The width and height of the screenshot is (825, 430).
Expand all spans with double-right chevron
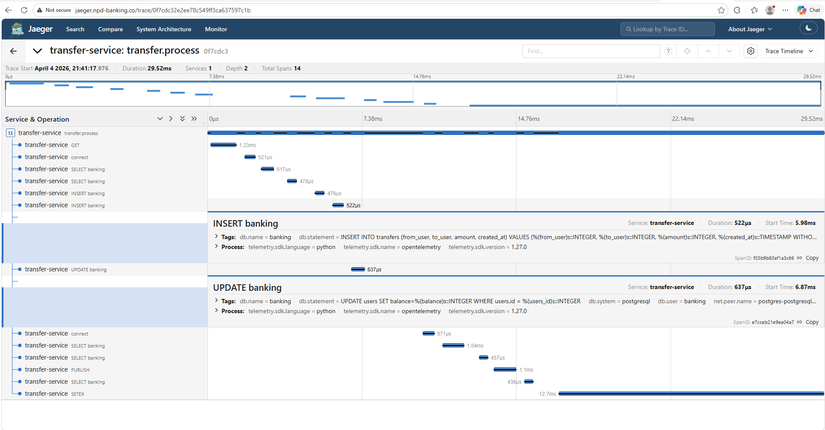pyautogui.click(x=194, y=119)
